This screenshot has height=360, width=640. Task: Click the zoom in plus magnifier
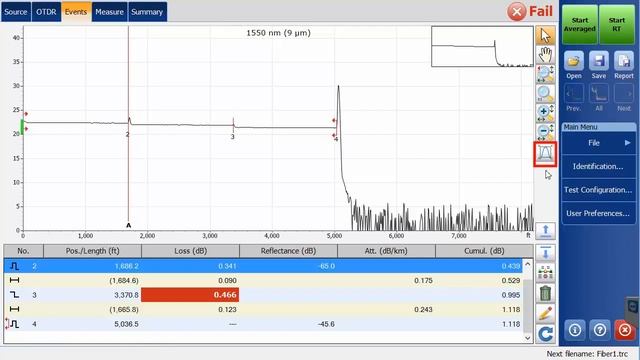point(545,113)
